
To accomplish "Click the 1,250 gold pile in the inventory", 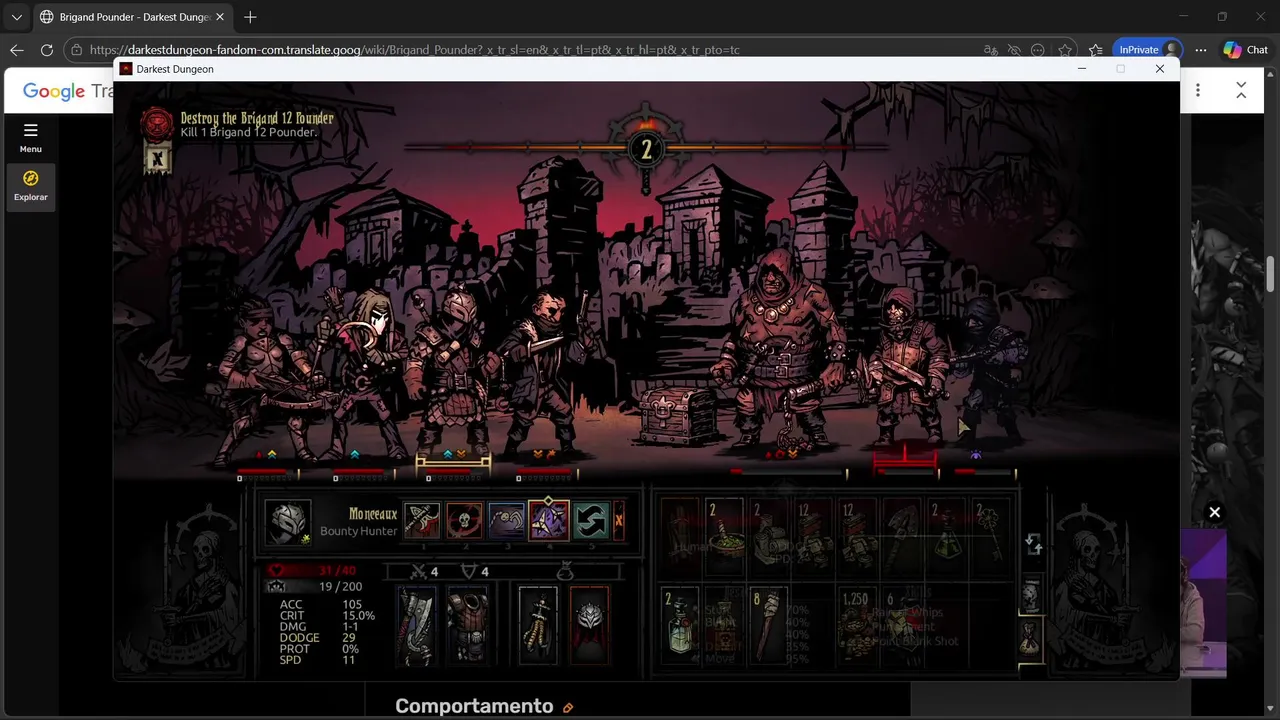I will click(857, 625).
